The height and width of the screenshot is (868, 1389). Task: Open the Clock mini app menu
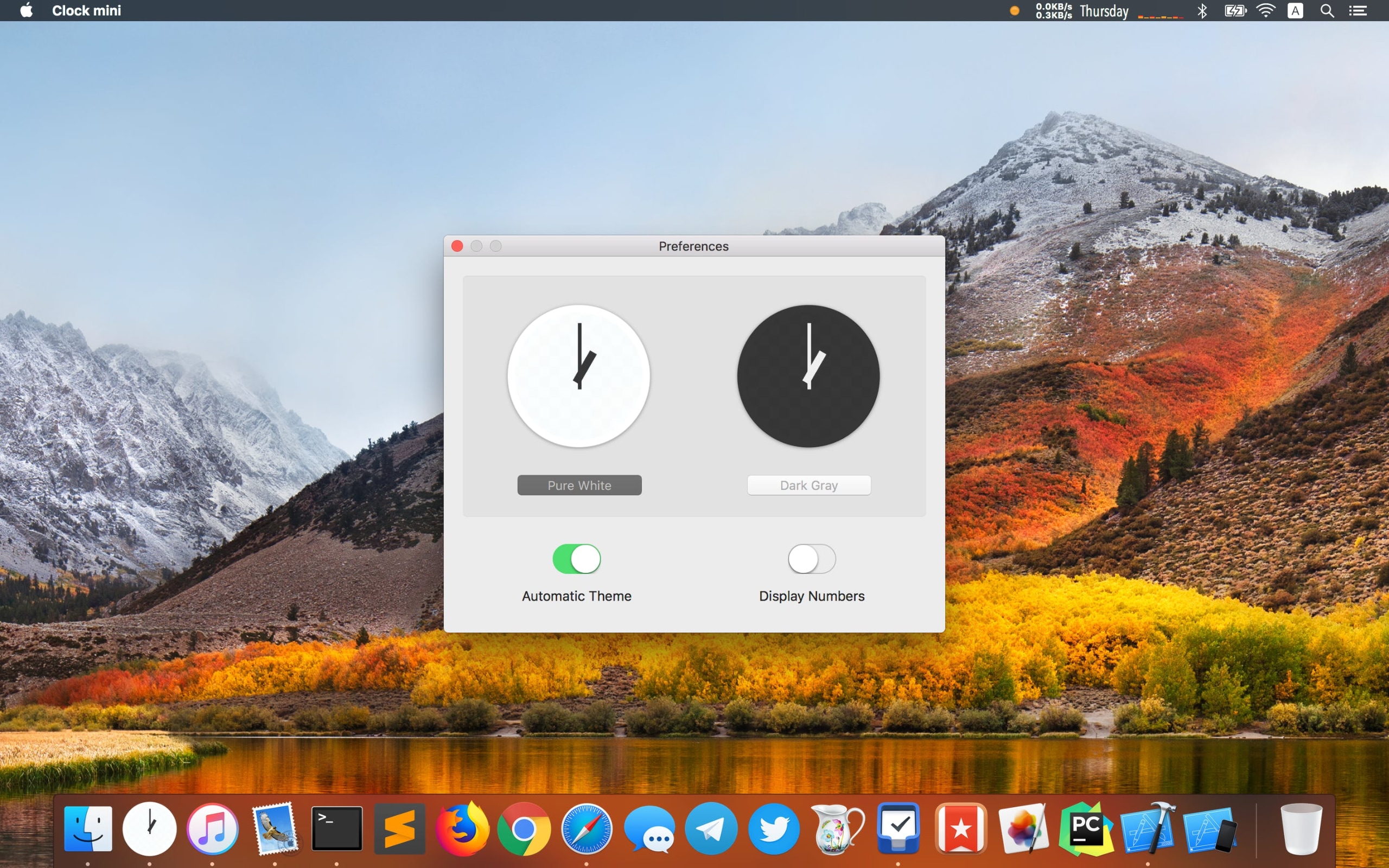(x=86, y=10)
